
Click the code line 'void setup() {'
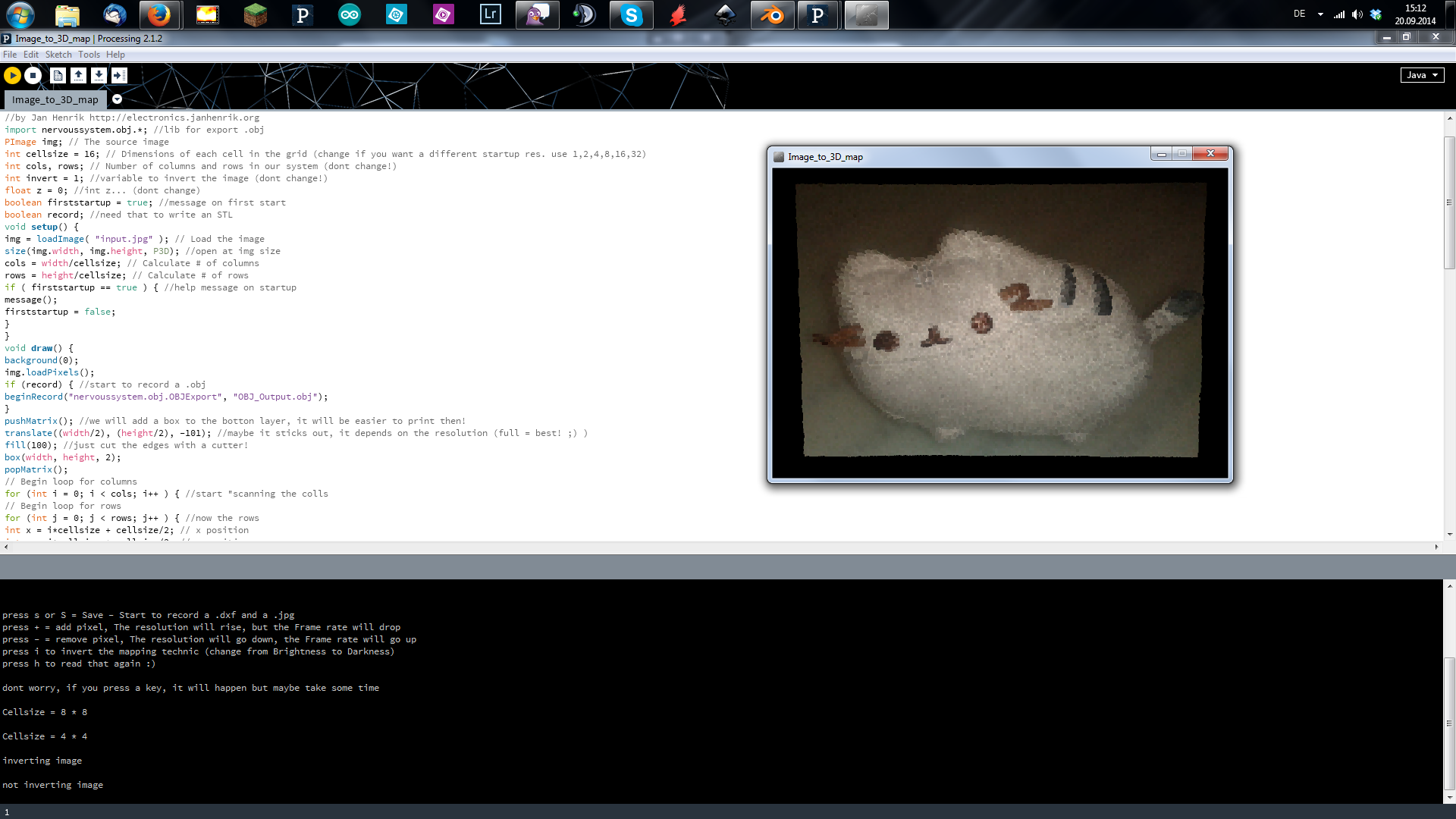42,227
